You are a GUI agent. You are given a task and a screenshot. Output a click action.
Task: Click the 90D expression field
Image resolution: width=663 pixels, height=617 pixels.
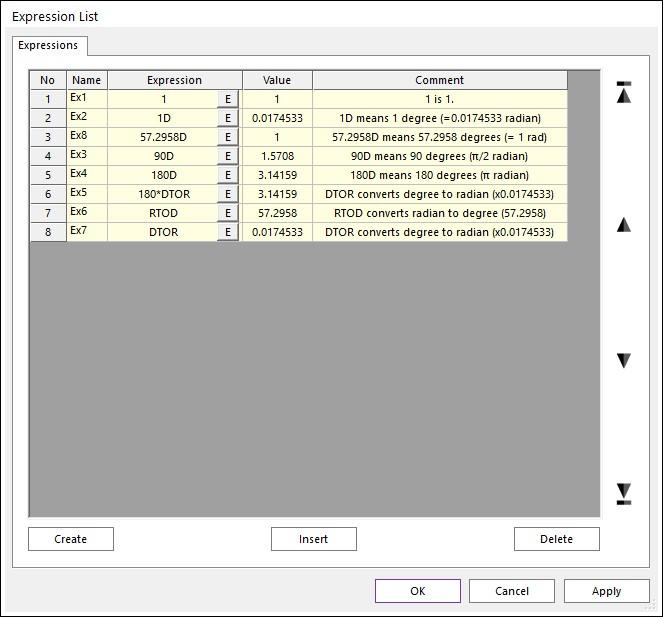(163, 156)
